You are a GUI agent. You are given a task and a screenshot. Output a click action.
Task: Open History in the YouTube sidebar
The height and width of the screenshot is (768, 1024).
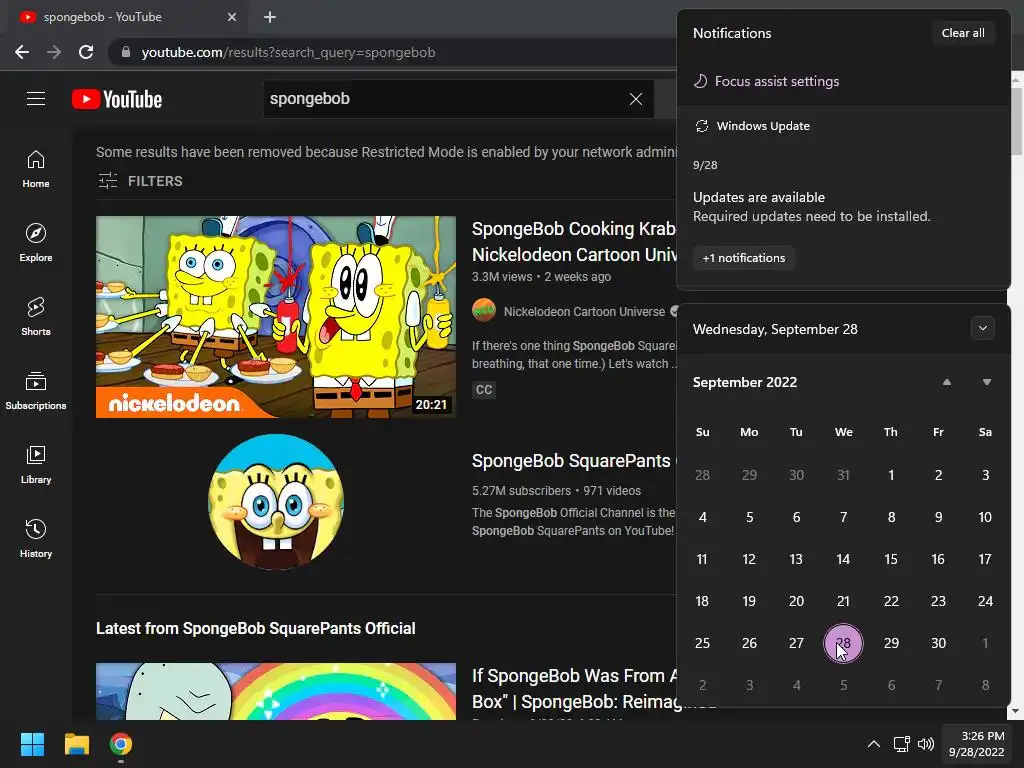[36, 539]
